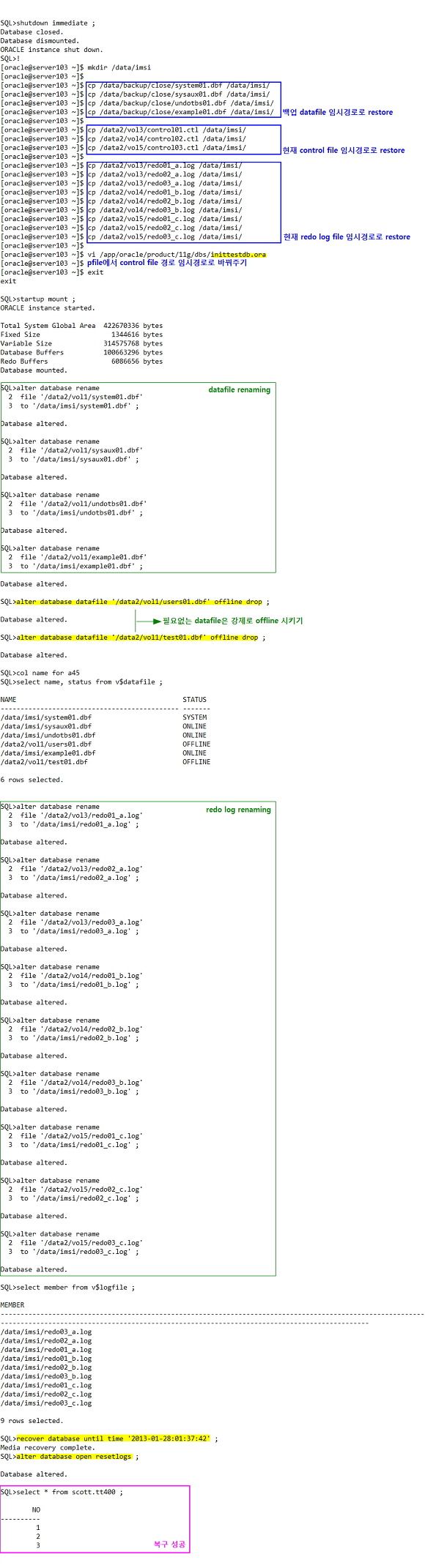
Task: Click the Variable Size value 314575768
Action: tap(121, 343)
